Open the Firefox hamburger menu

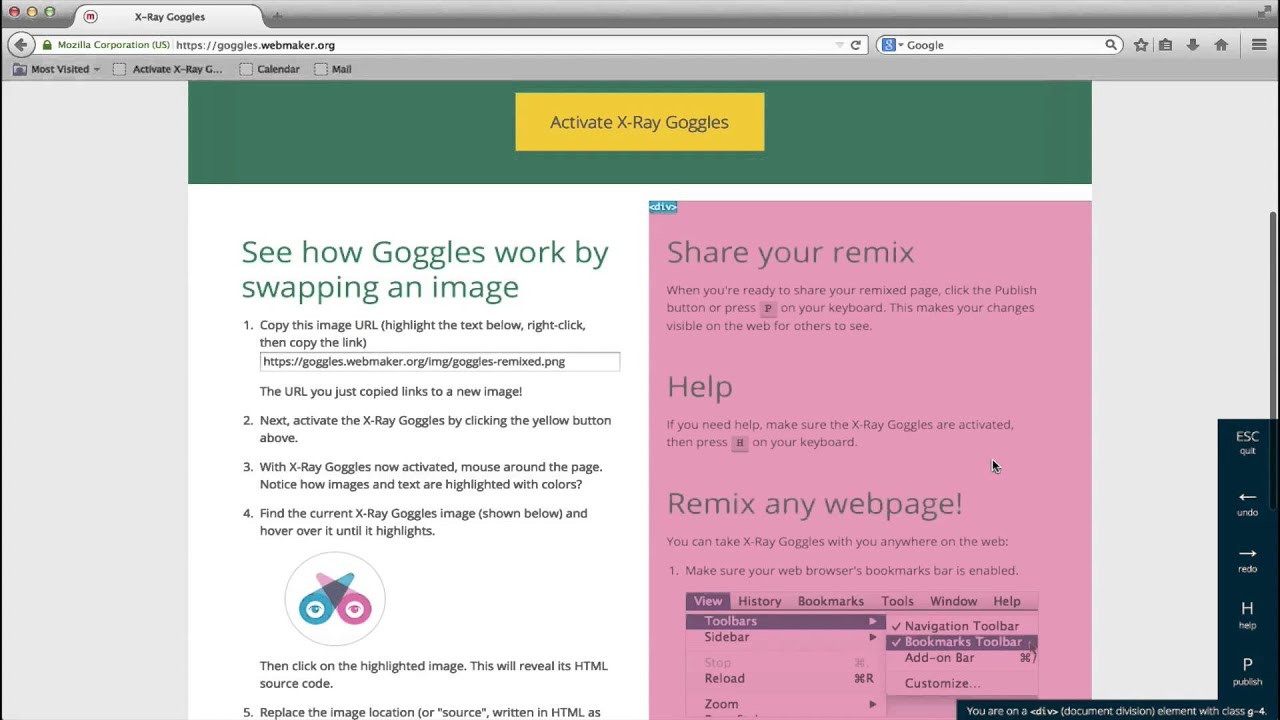point(1259,45)
